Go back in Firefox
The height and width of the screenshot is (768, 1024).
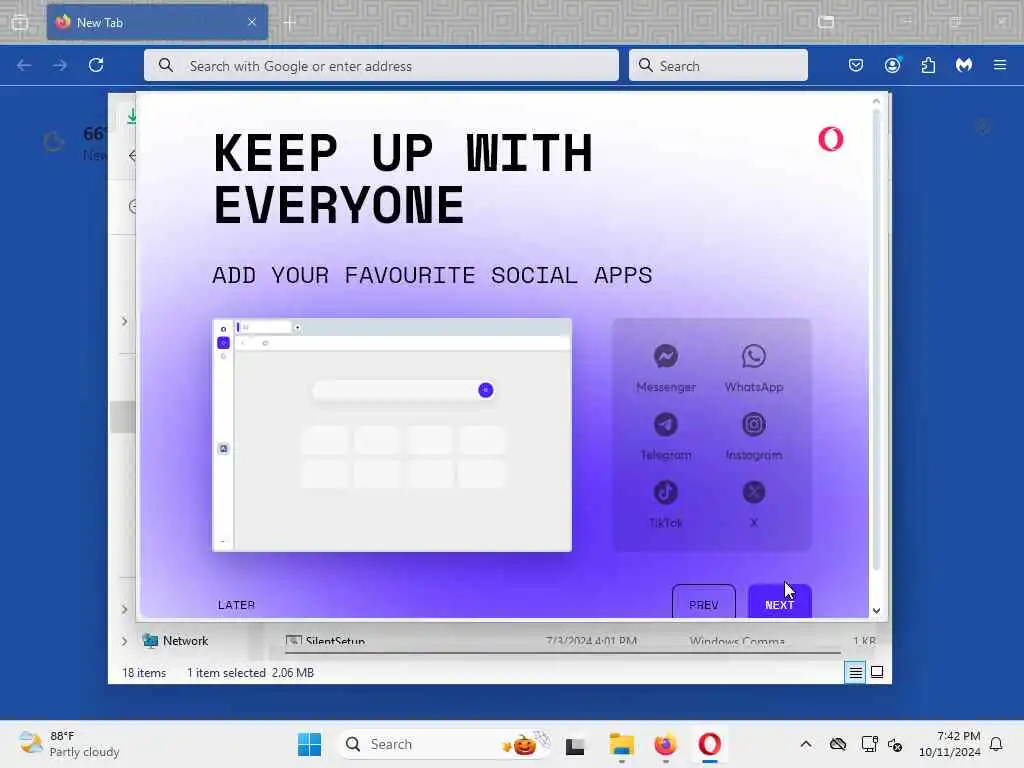coord(24,65)
